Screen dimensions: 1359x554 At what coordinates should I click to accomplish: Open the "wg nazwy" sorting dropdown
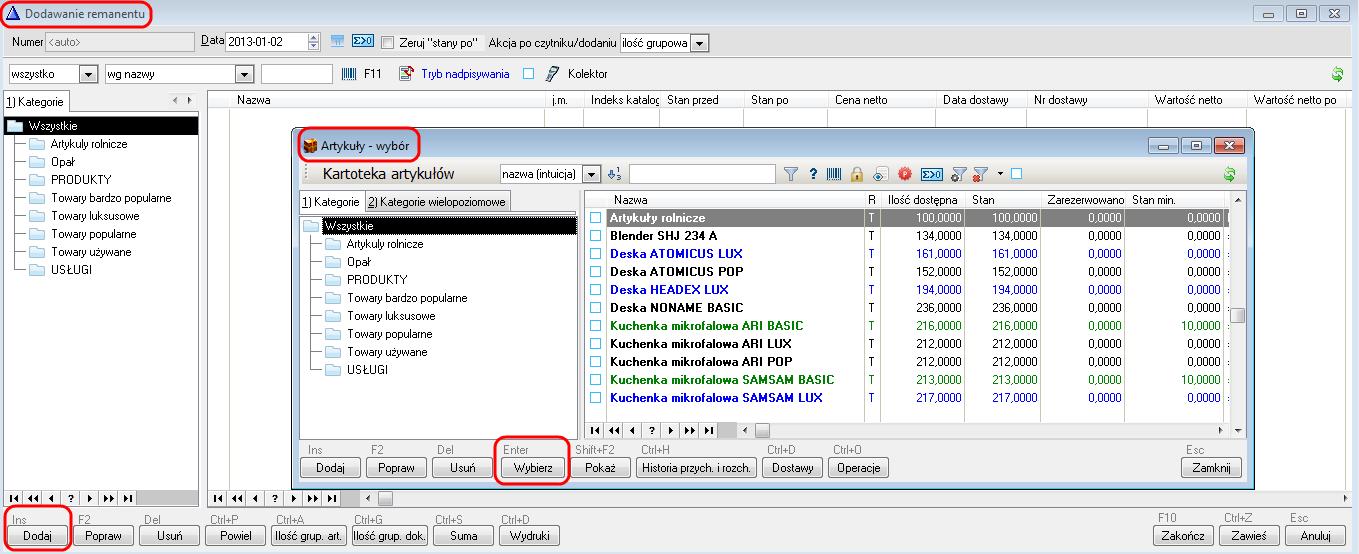pos(243,74)
